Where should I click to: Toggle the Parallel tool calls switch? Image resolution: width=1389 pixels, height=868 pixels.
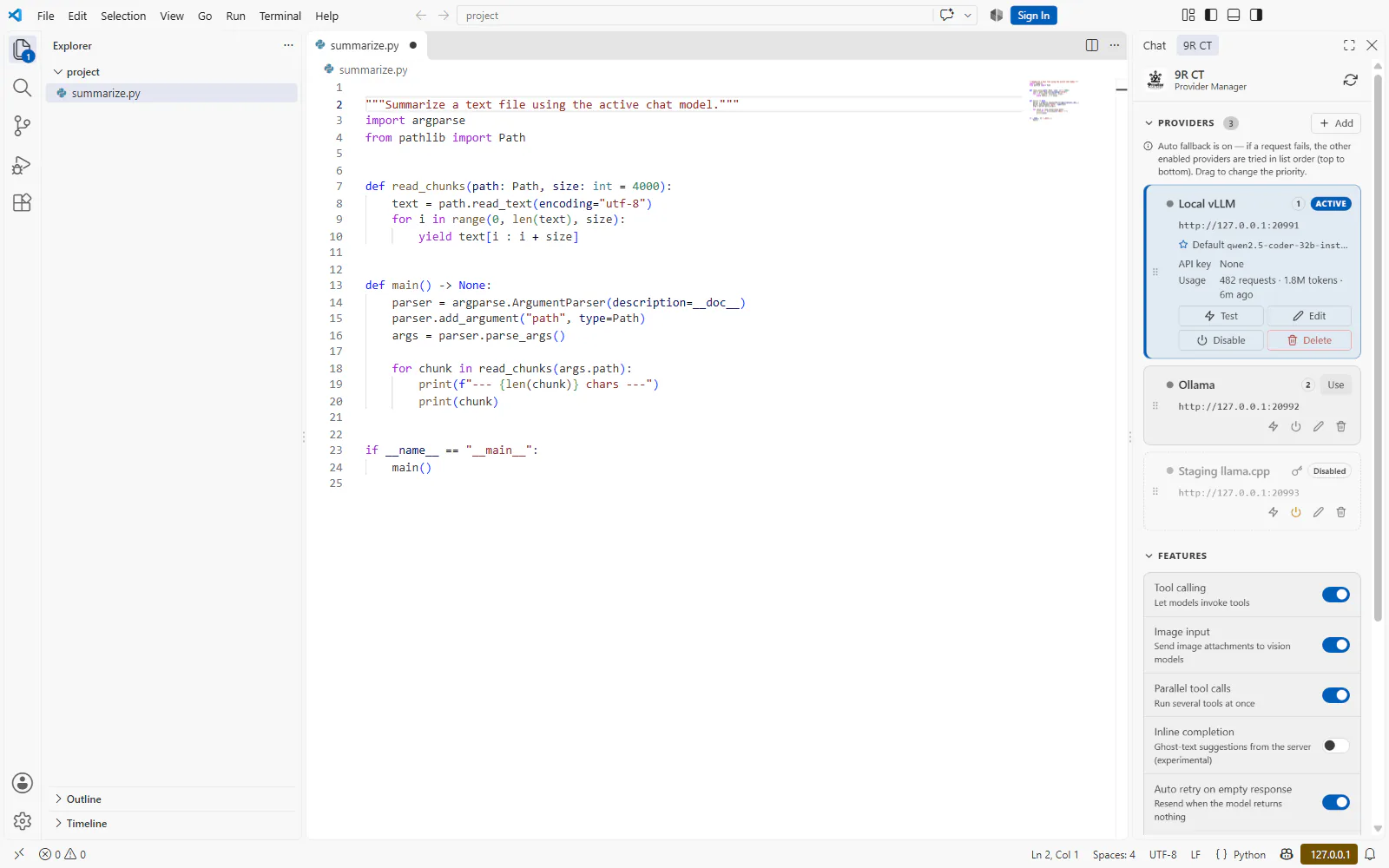[1336, 695]
